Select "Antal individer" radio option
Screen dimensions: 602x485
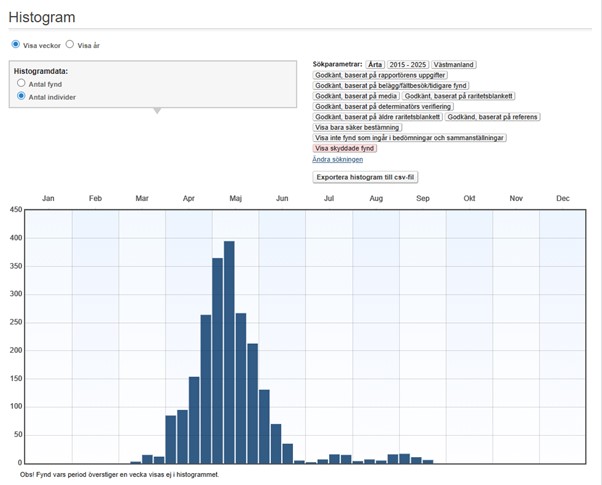(x=22, y=97)
